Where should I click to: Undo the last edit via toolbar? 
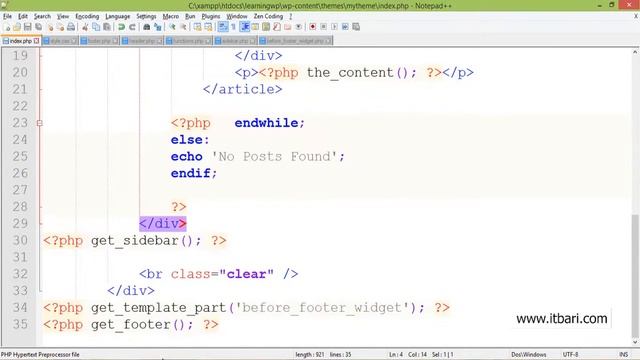click(x=121, y=27)
